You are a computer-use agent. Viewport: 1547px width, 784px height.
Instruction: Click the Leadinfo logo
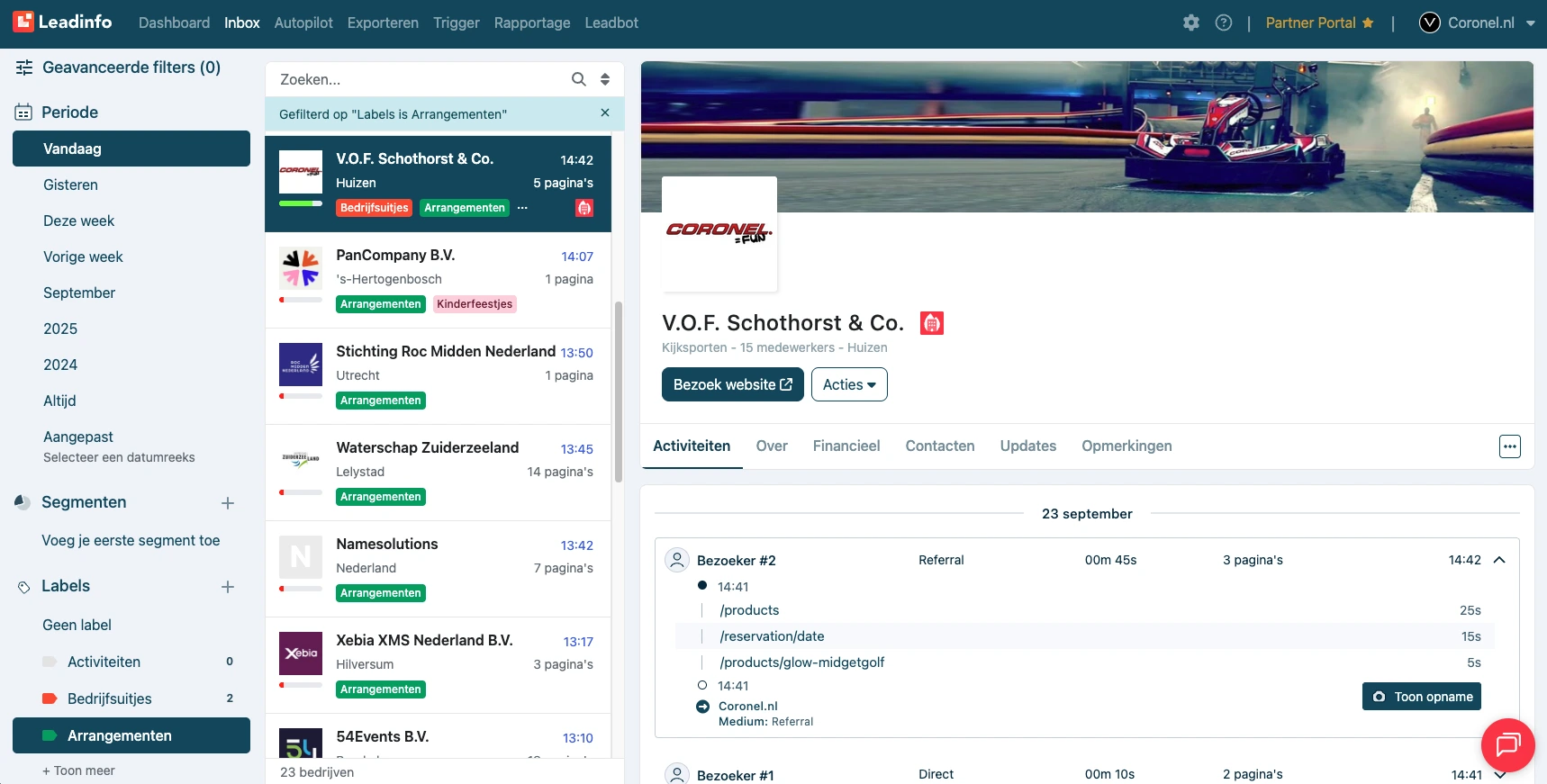coord(62,22)
